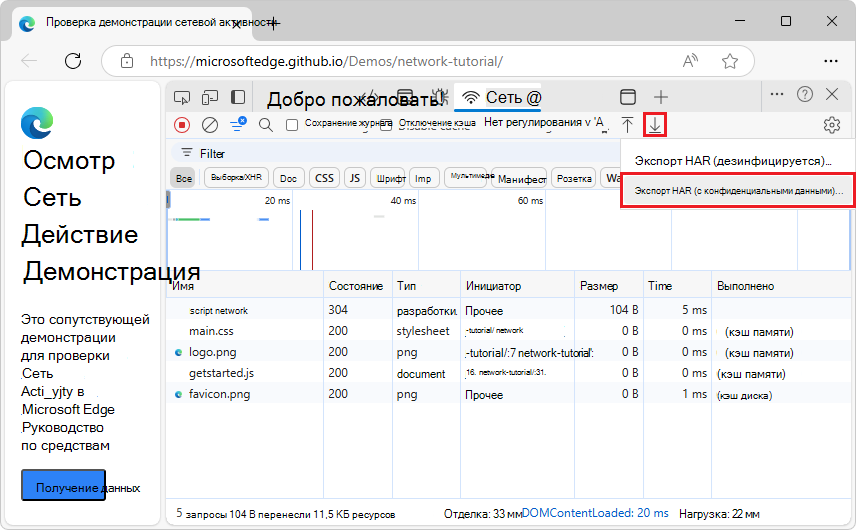856x530 pixels.
Task: Choose Экспорт HAR (дезинфицируется) menu item
Action: [733, 161]
